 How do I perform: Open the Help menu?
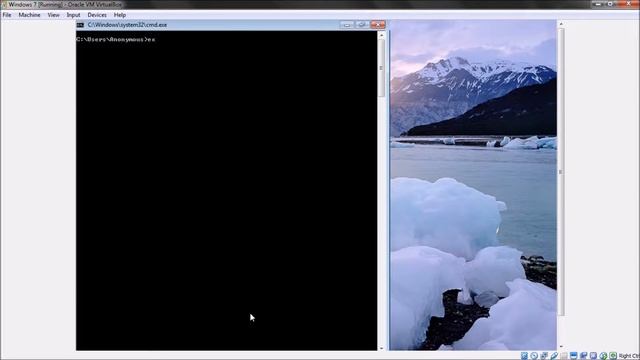[x=120, y=15]
